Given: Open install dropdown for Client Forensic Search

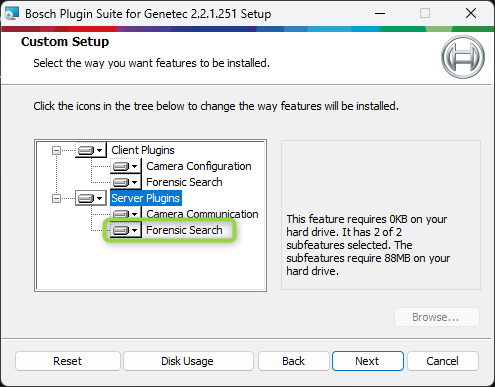Looking at the screenshot, I should pyautogui.click(x=126, y=182).
